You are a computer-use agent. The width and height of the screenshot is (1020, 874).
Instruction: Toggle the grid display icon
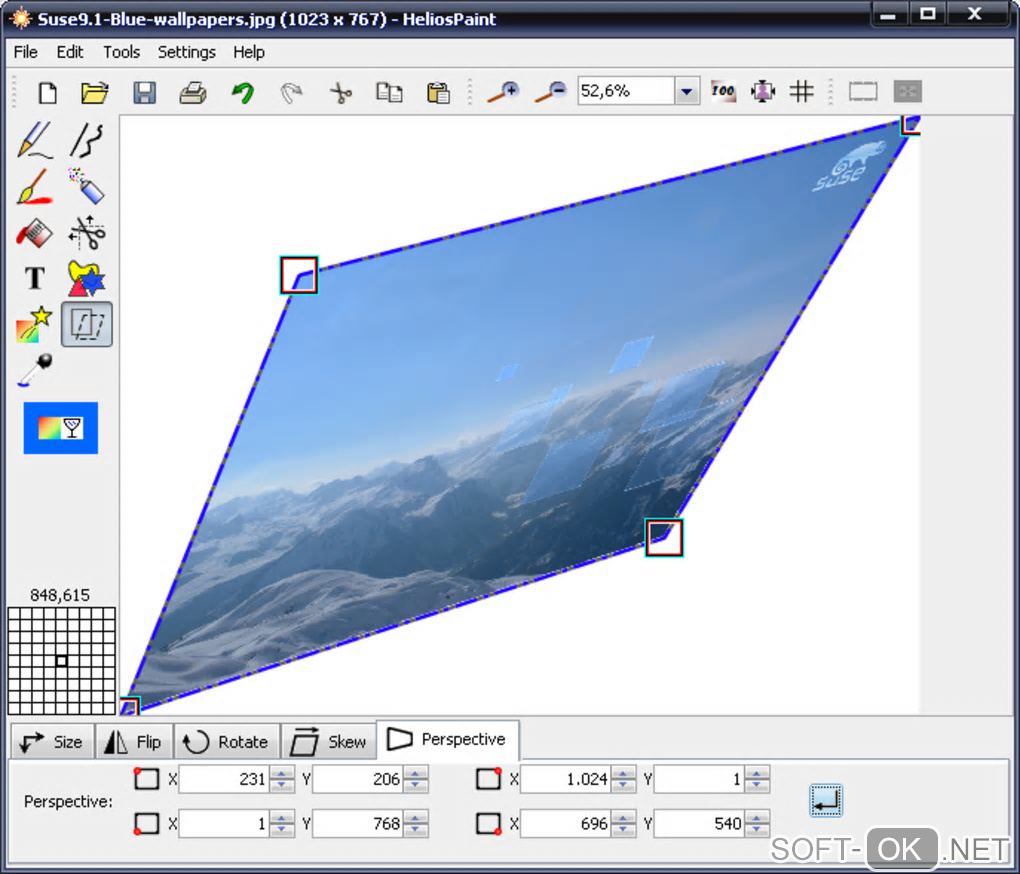click(801, 91)
